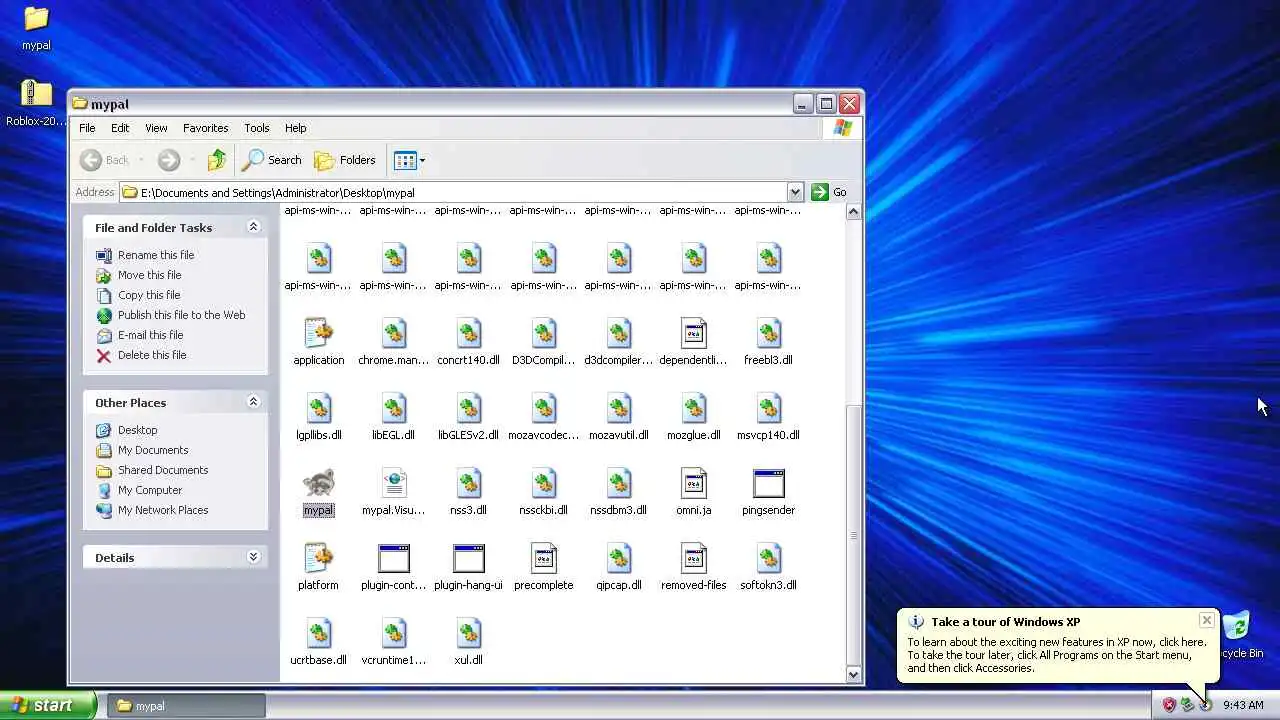Image resolution: width=1280 pixels, height=720 pixels.
Task: Click E-mail this file link
Action: [150, 335]
